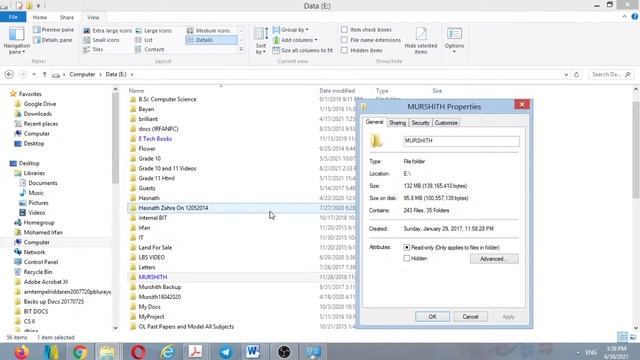
Task: Open Advanced attributes dialog
Action: [494, 259]
